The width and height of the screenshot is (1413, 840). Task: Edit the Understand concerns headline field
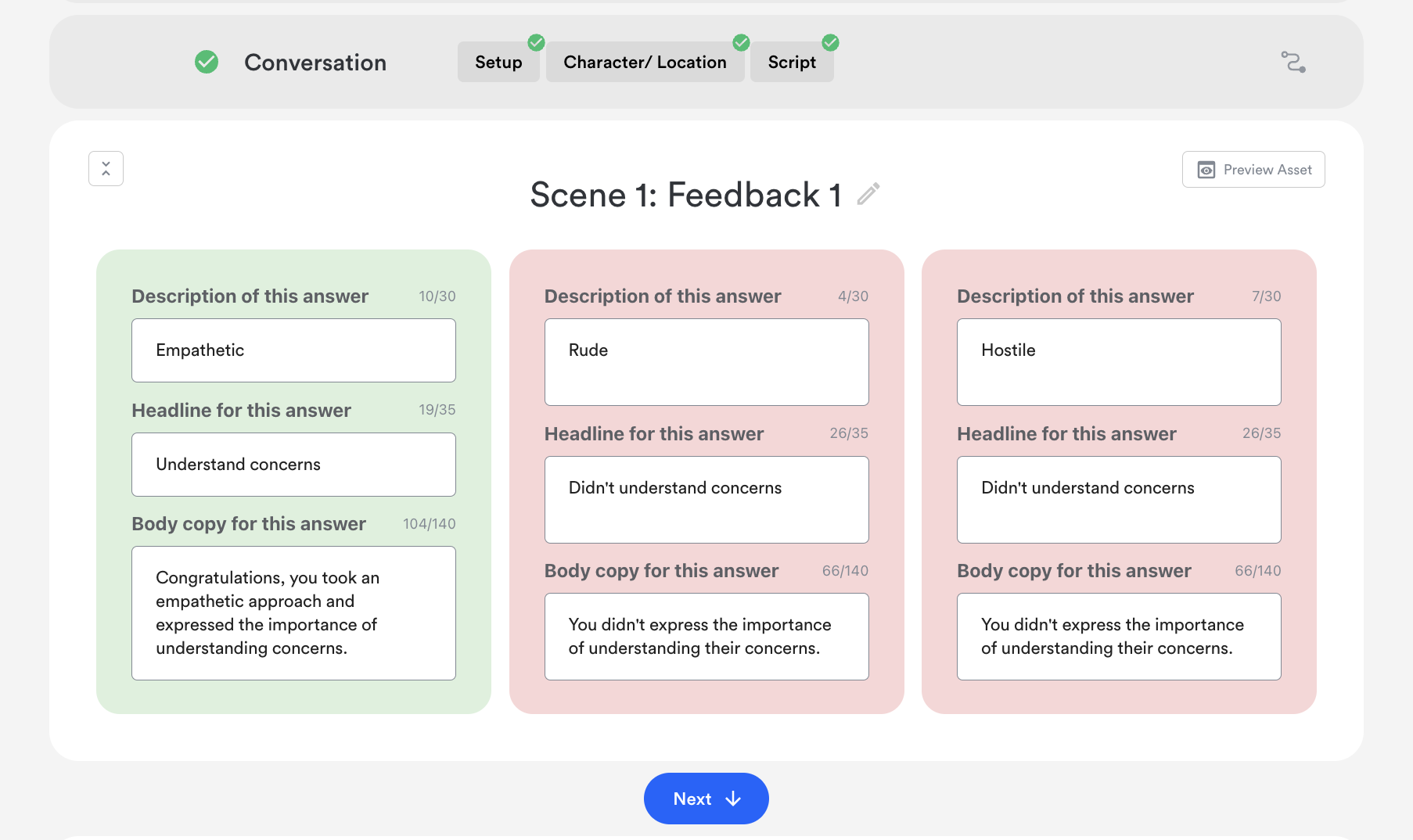293,465
